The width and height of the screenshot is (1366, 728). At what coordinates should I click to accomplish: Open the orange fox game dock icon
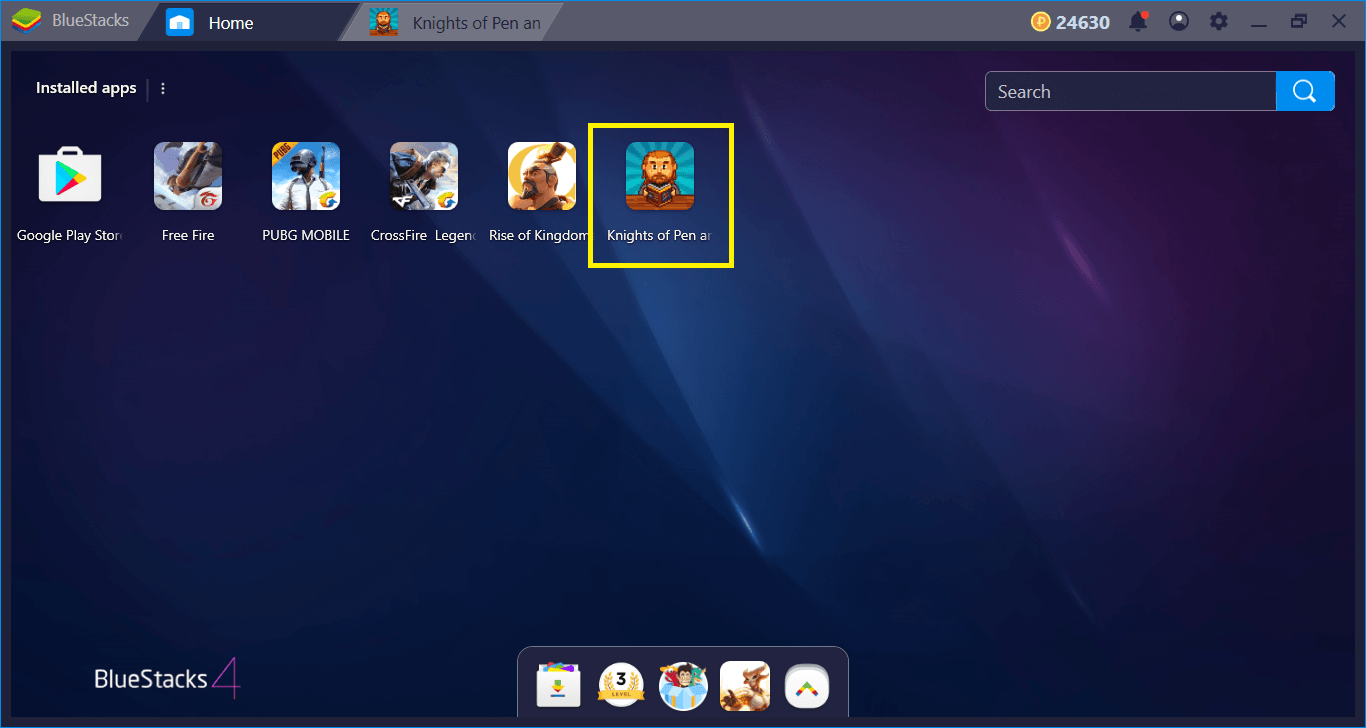click(x=745, y=686)
